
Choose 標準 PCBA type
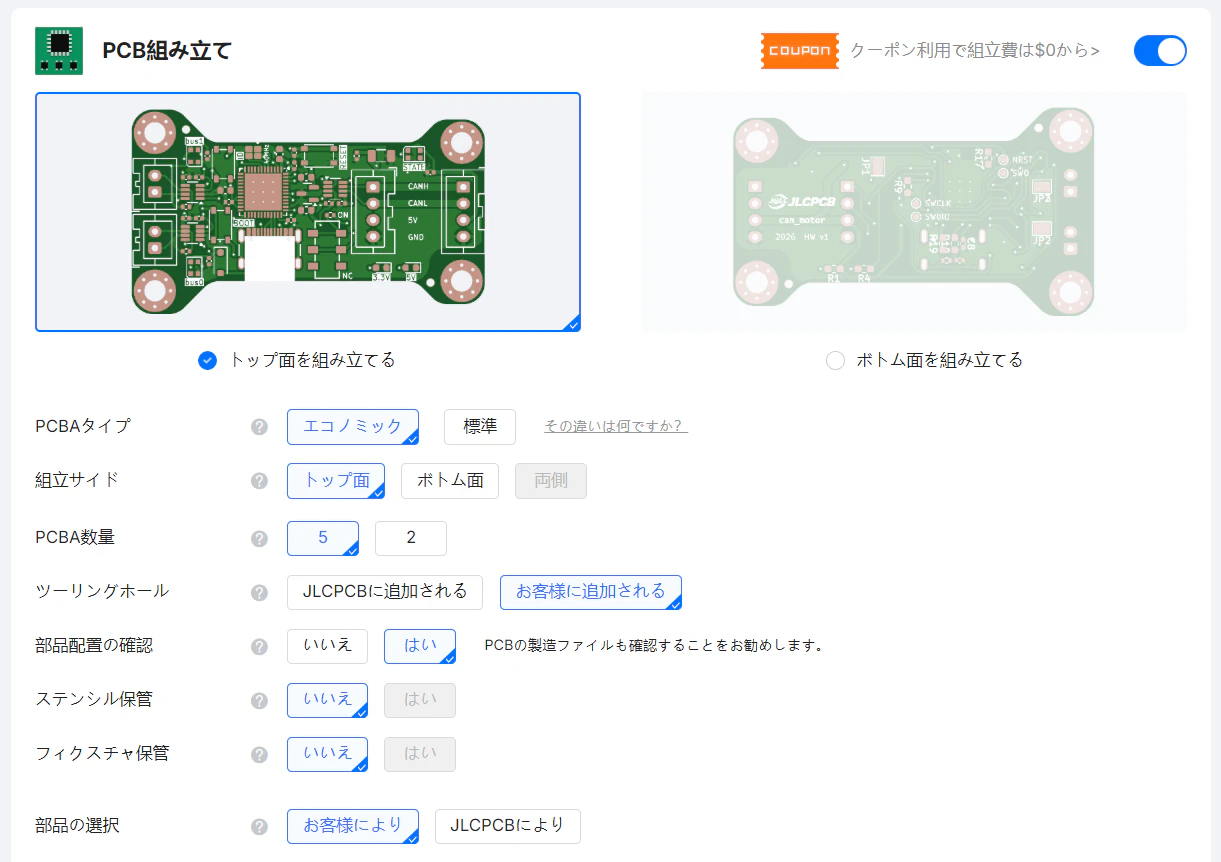coord(480,427)
